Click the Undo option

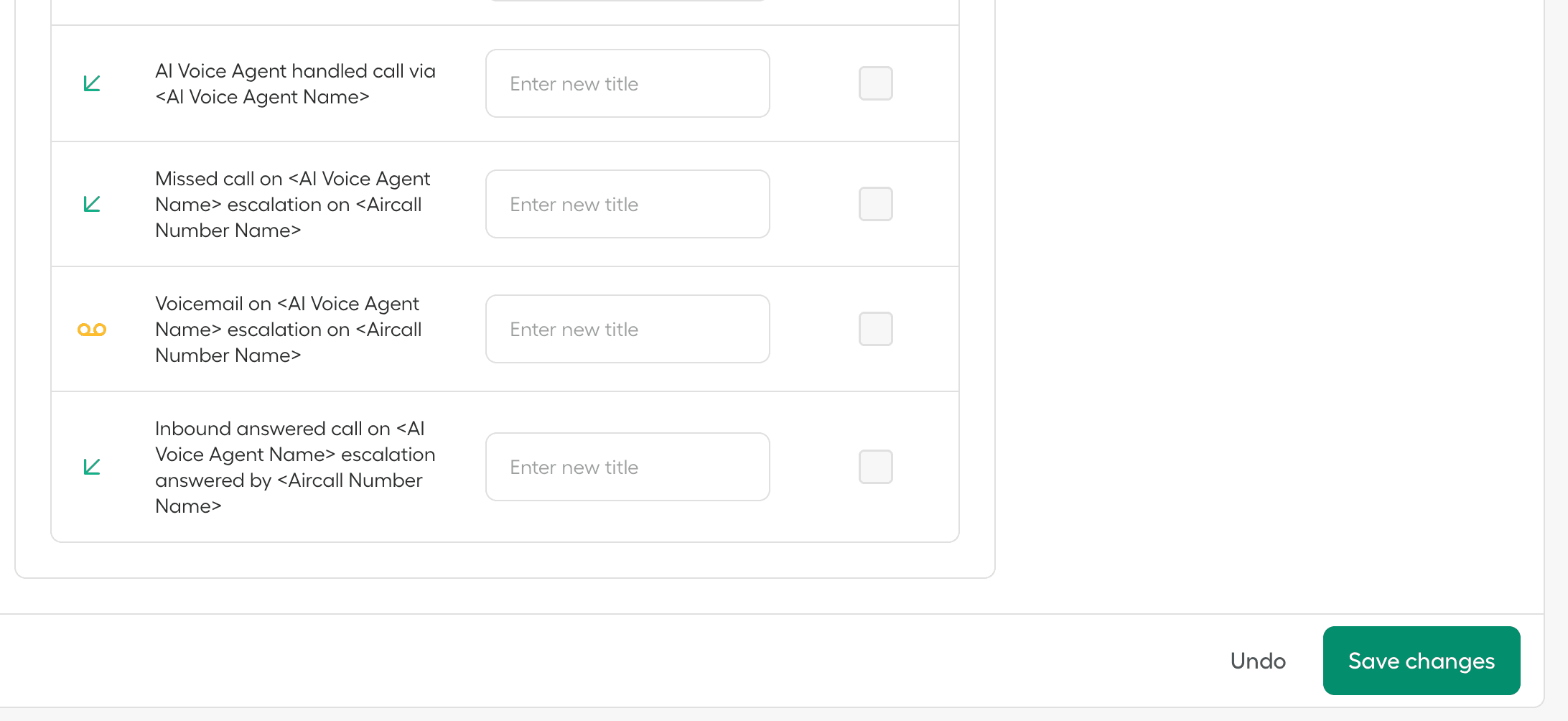(x=1257, y=661)
